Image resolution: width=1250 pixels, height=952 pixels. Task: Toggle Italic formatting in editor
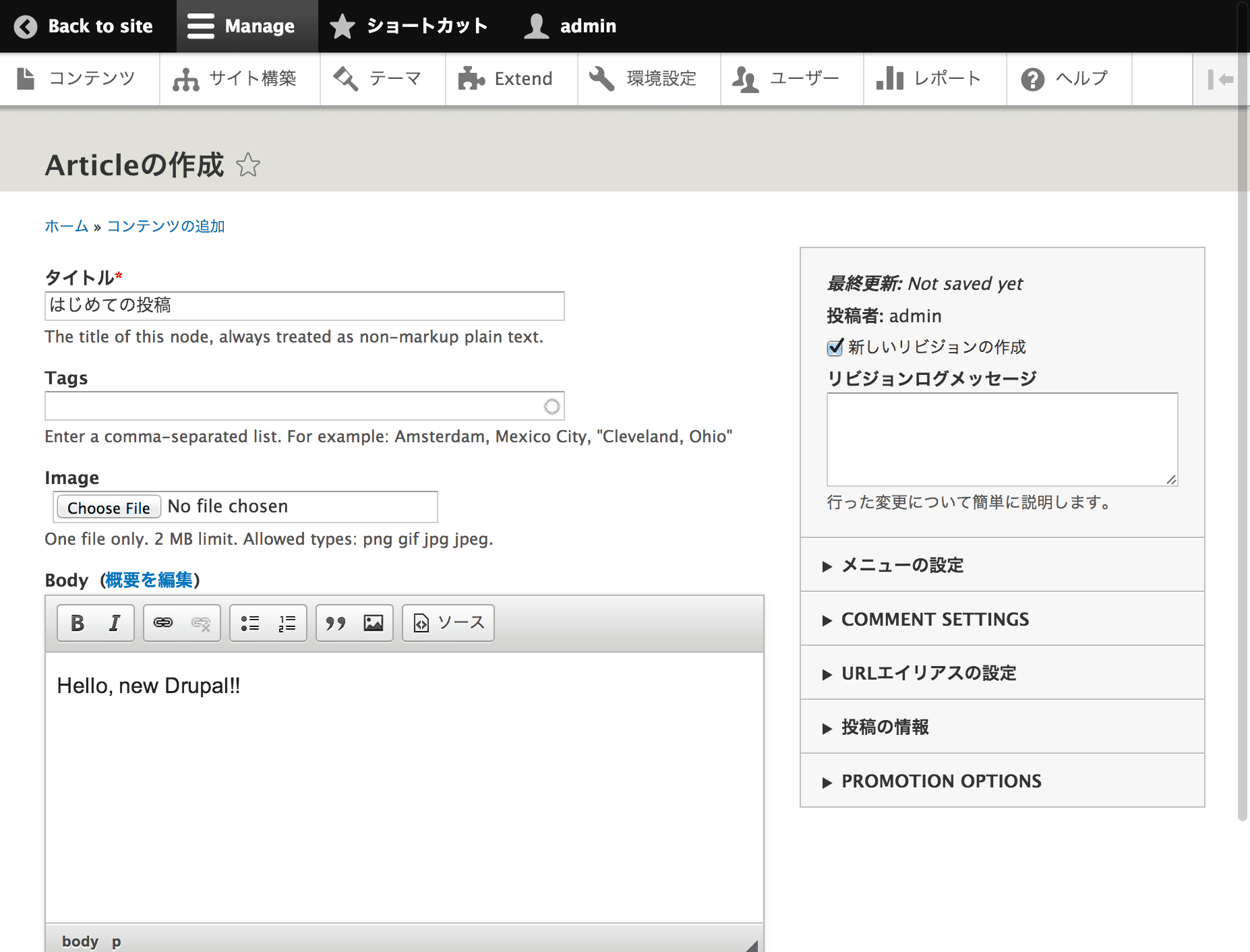[115, 623]
